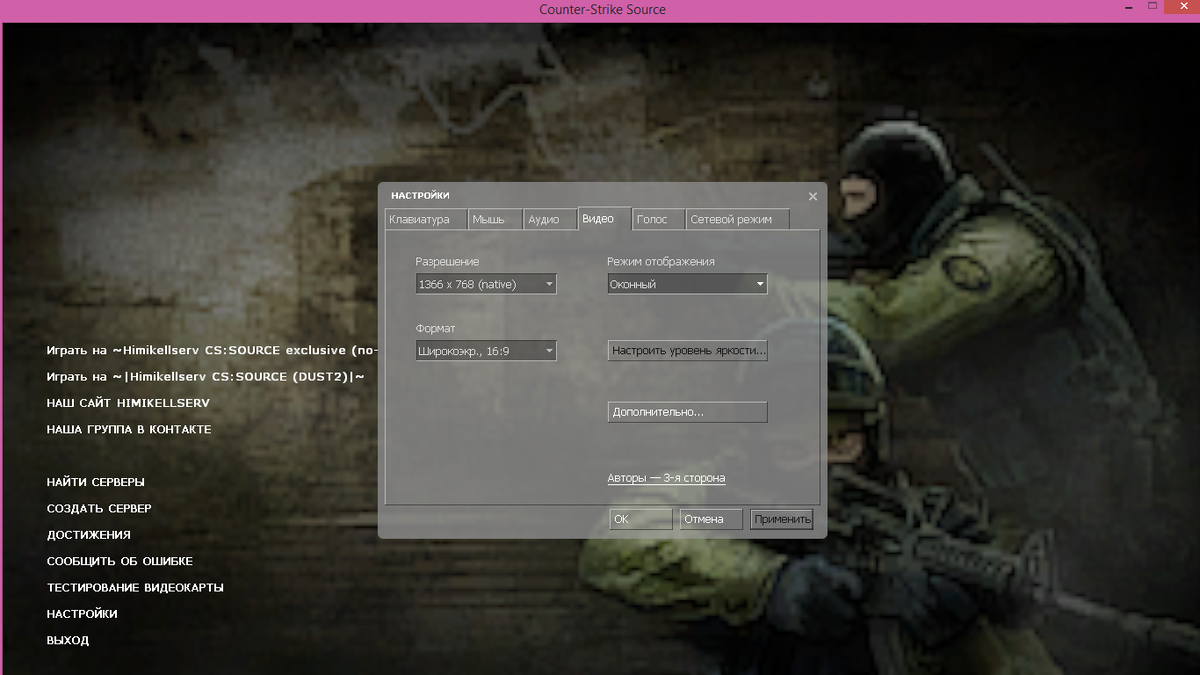Screen dimensions: 1200x675
Task: Select the Аудио tab
Action: click(x=549, y=219)
